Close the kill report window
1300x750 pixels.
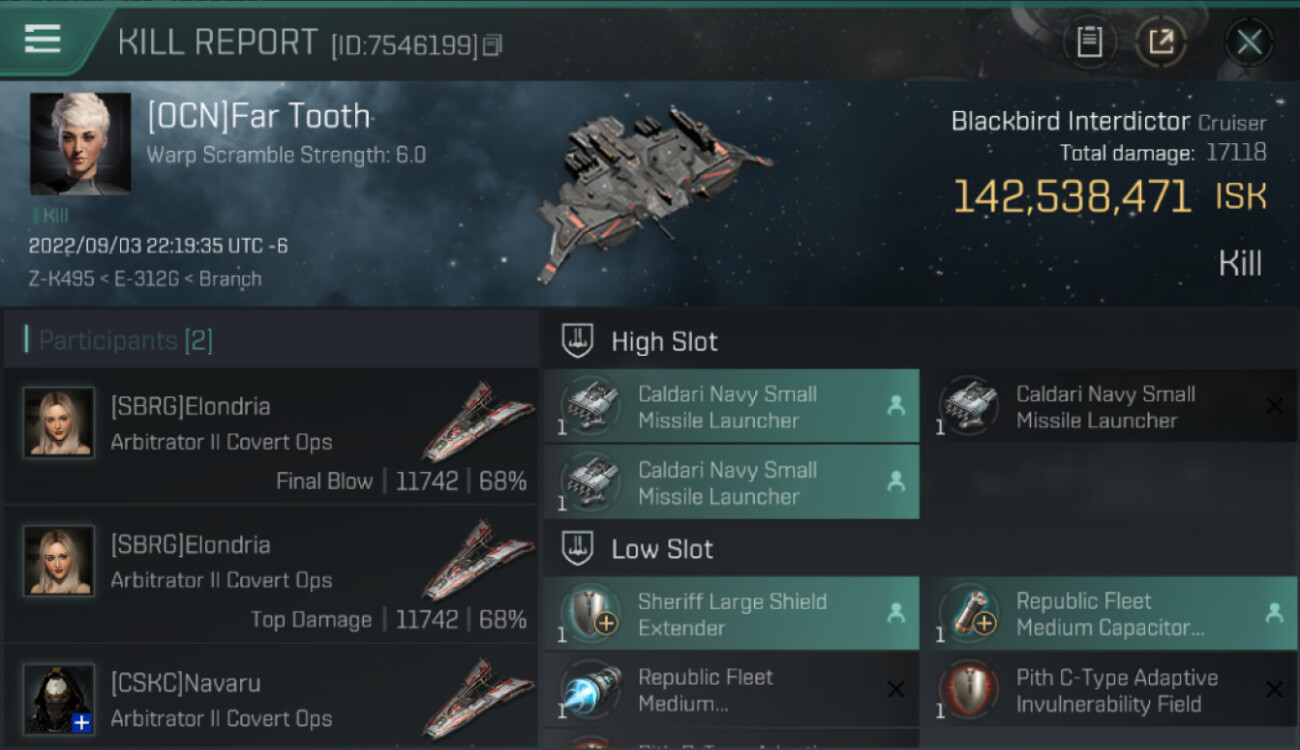pos(1249,42)
